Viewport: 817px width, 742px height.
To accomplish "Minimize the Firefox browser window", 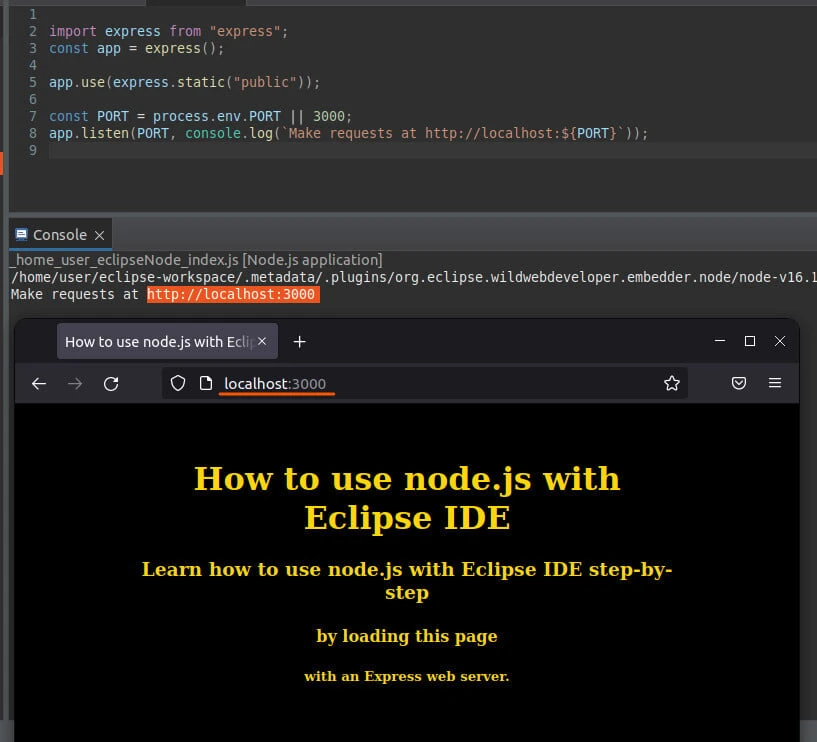I will tap(720, 342).
